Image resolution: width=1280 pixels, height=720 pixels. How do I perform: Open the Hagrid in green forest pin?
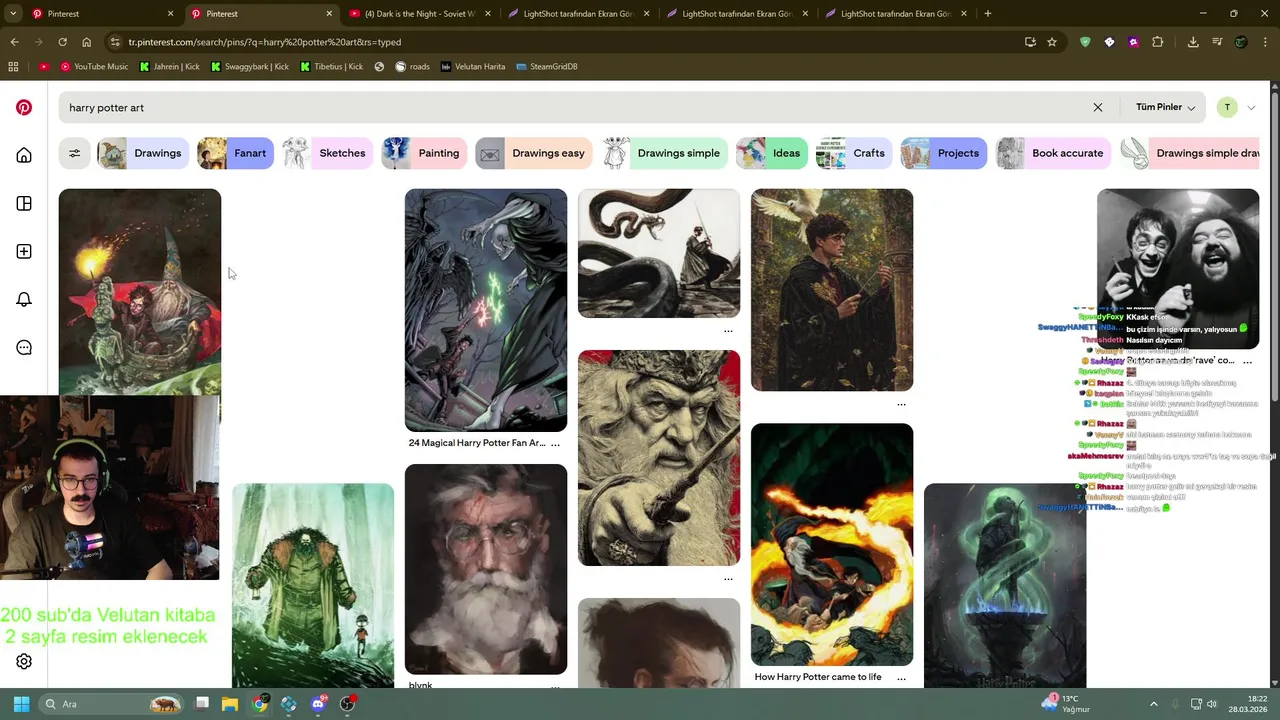pyautogui.click(x=313, y=585)
